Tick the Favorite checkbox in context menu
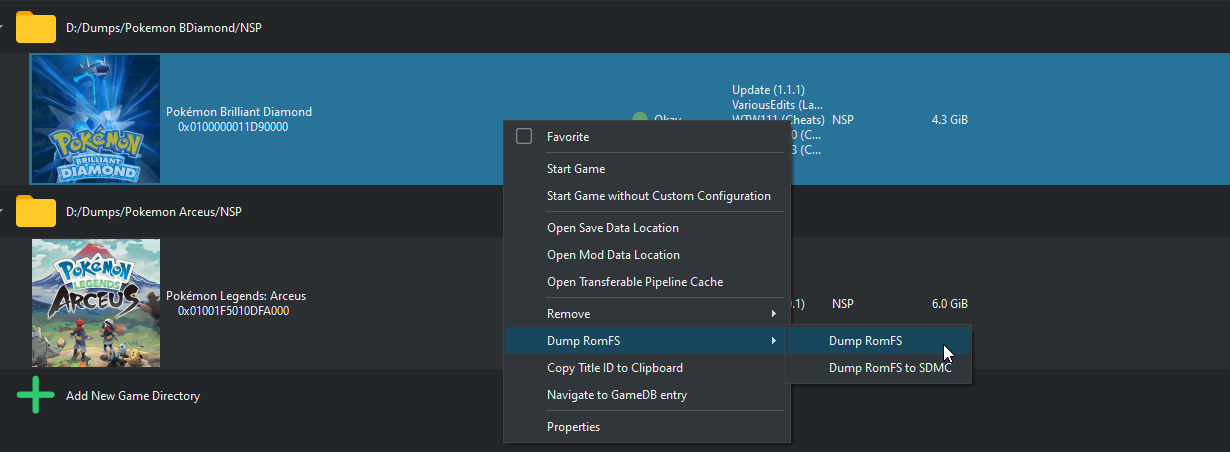 pos(524,136)
